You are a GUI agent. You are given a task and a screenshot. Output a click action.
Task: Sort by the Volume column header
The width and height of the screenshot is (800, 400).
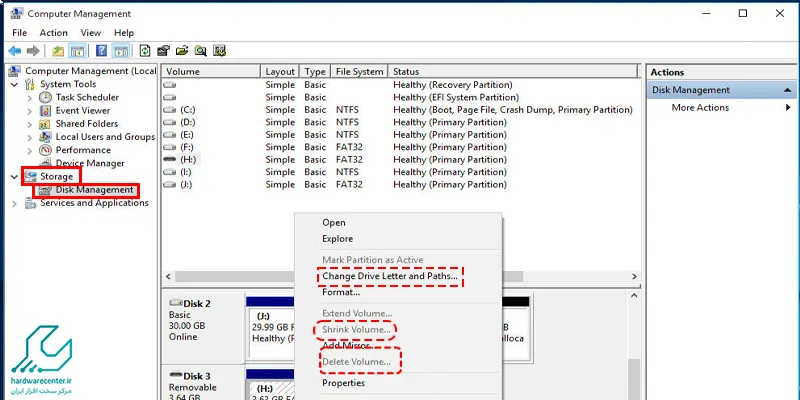click(x=211, y=71)
